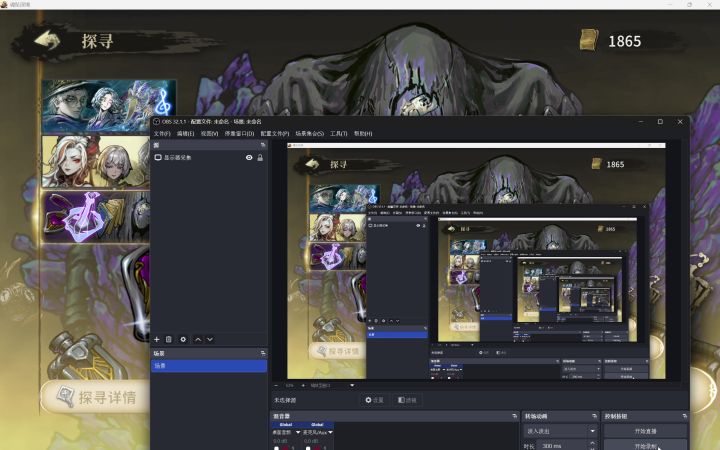The image size is (720, 450).
Task: Open source properties gear icon
Action: 183,339
